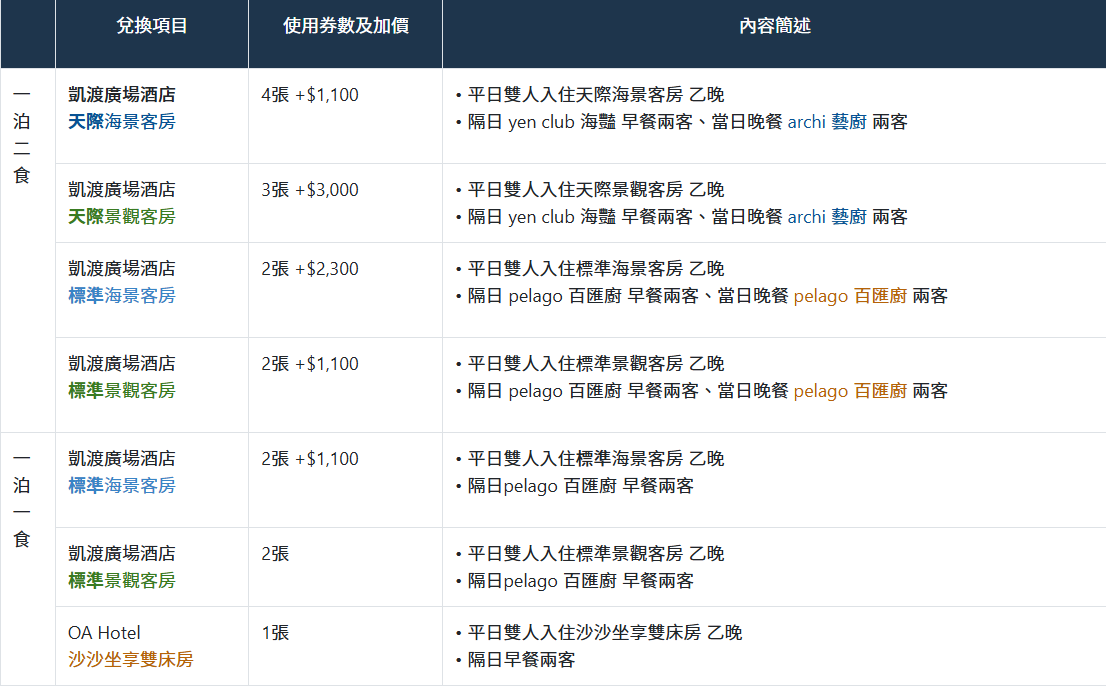
Task: Select the 3張 +$3,000 price cell
Action: pos(310,190)
